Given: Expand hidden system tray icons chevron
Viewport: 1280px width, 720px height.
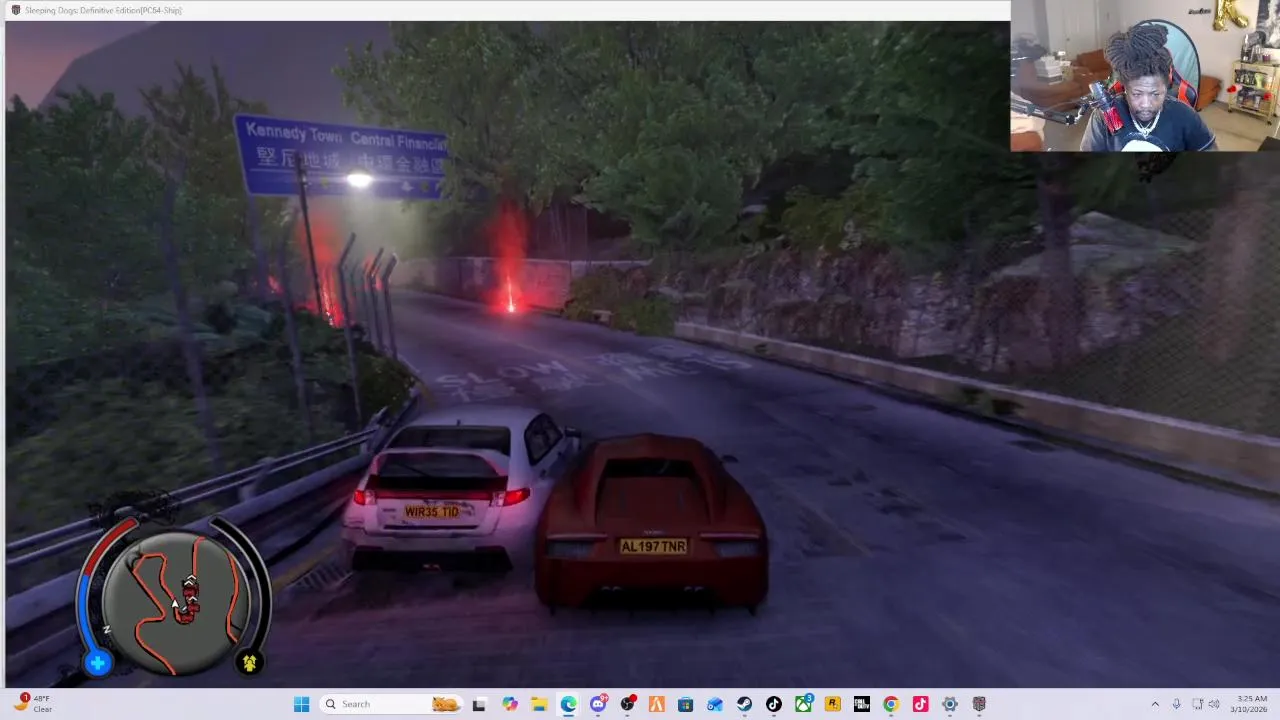Looking at the screenshot, I should pyautogui.click(x=1155, y=704).
